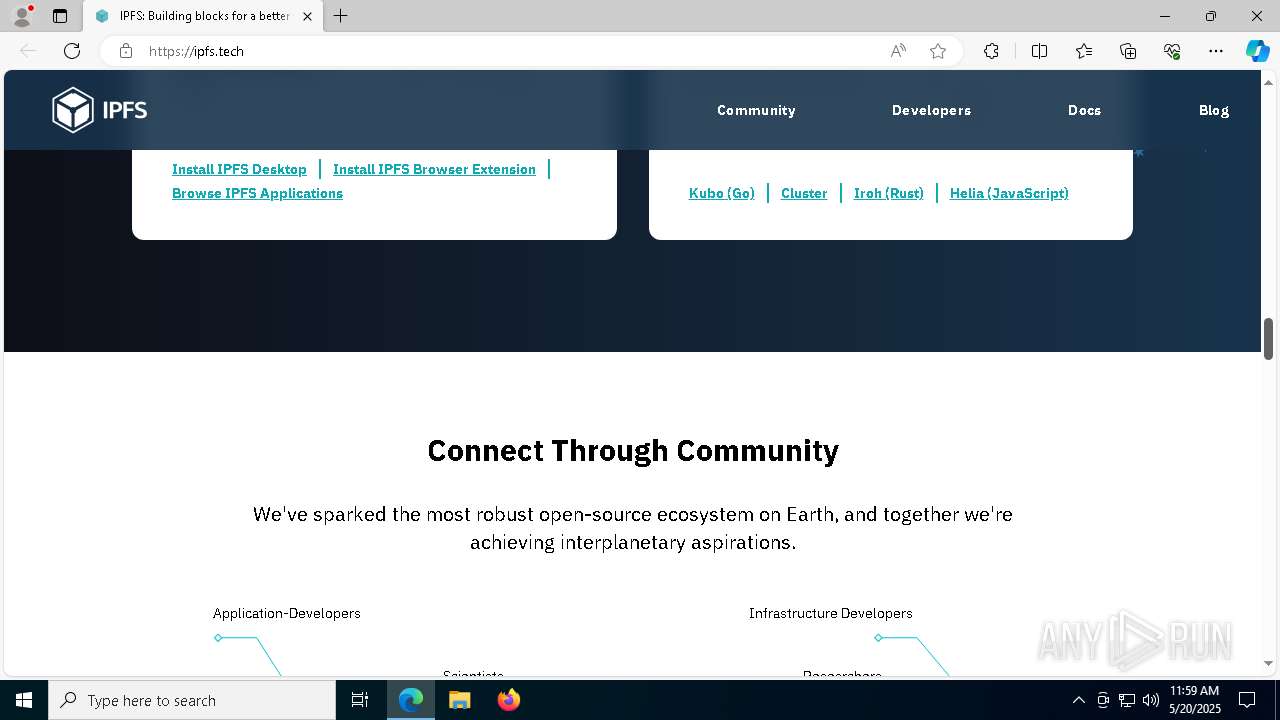Follow Install IPFS Browser Extension link
Image resolution: width=1280 pixels, height=720 pixels.
pos(434,169)
